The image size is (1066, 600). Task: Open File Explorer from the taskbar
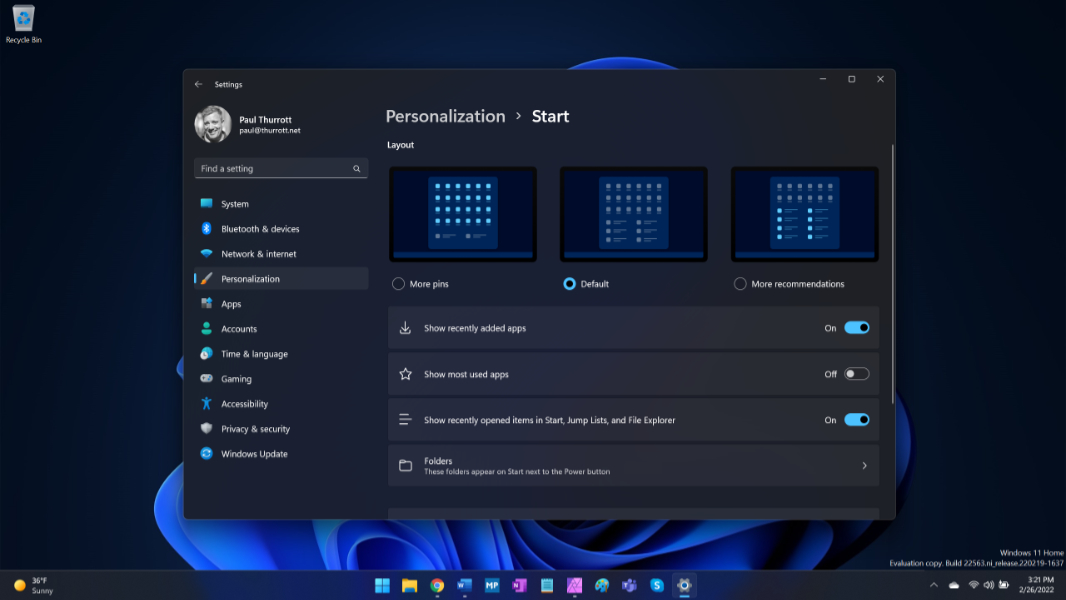pos(409,586)
